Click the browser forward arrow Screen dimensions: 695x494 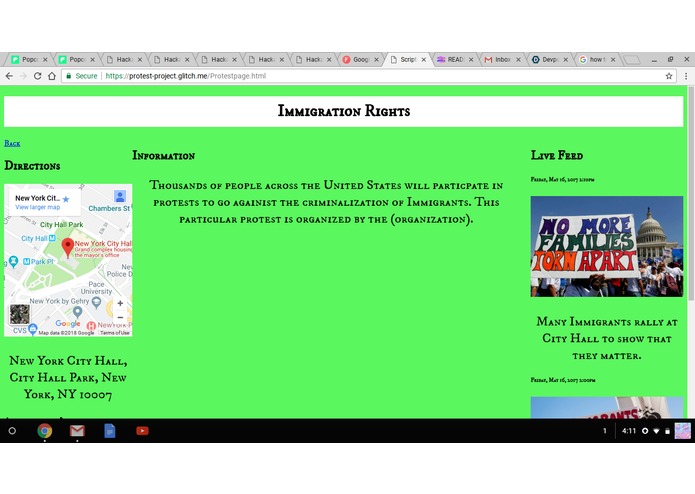point(23,76)
